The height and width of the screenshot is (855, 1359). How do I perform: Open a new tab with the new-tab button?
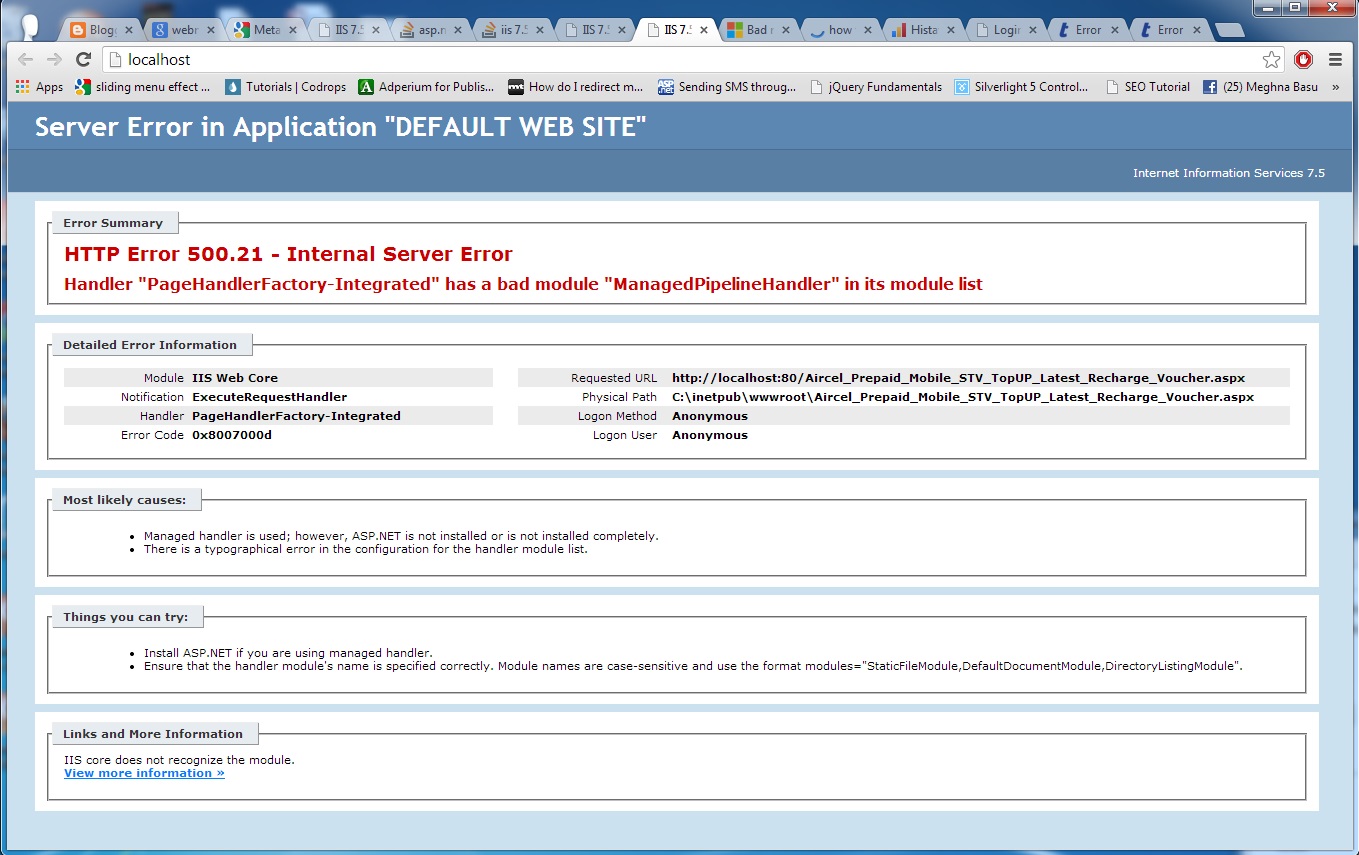[1228, 30]
